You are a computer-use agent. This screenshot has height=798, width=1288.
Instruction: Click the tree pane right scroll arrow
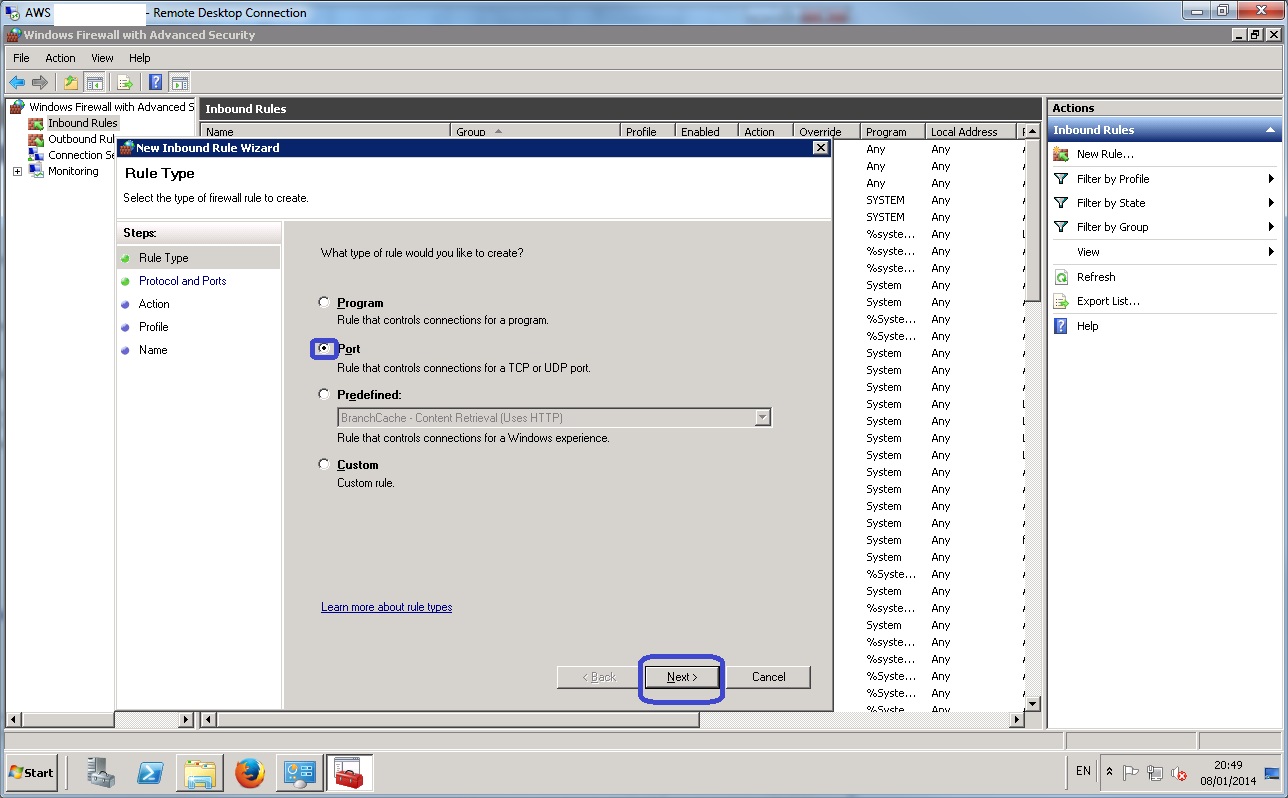(x=186, y=719)
